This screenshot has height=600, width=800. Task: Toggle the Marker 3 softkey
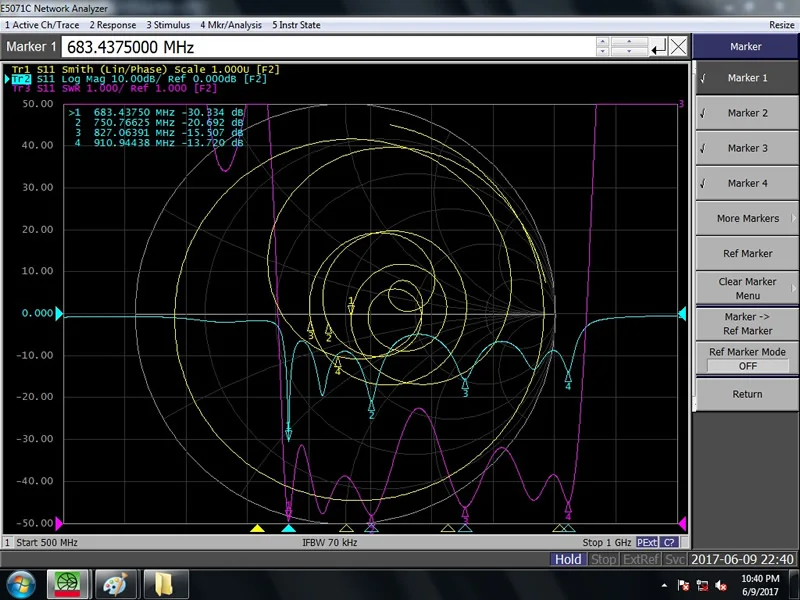[x=746, y=148]
